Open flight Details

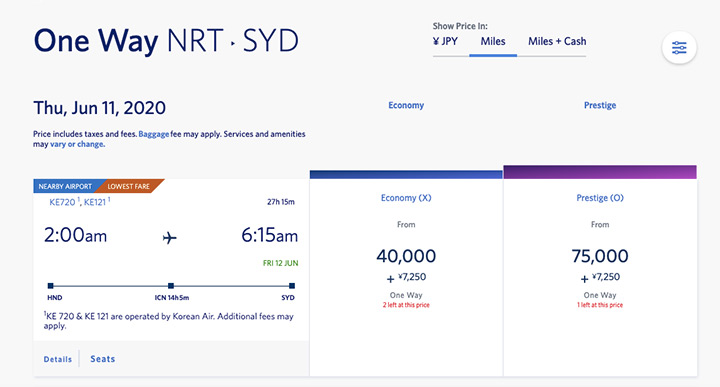57,359
